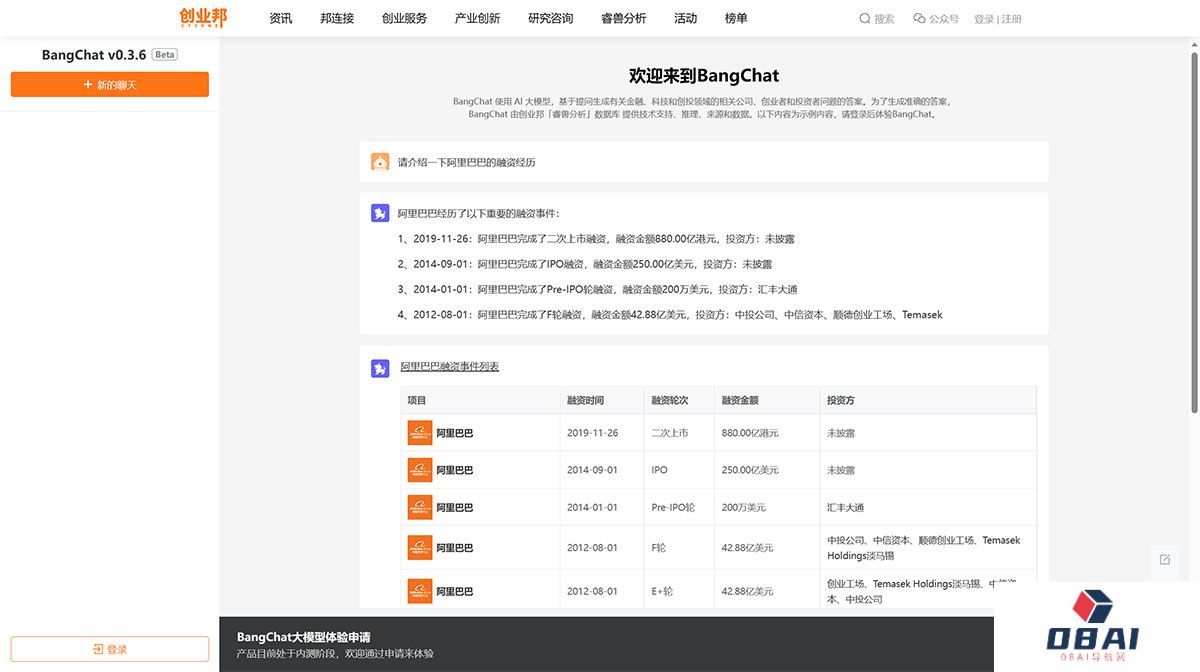Viewport: 1200px width, 672px height.
Task: Click Alibaba logo in Pre-IPO轮 row
Action: click(x=420, y=507)
